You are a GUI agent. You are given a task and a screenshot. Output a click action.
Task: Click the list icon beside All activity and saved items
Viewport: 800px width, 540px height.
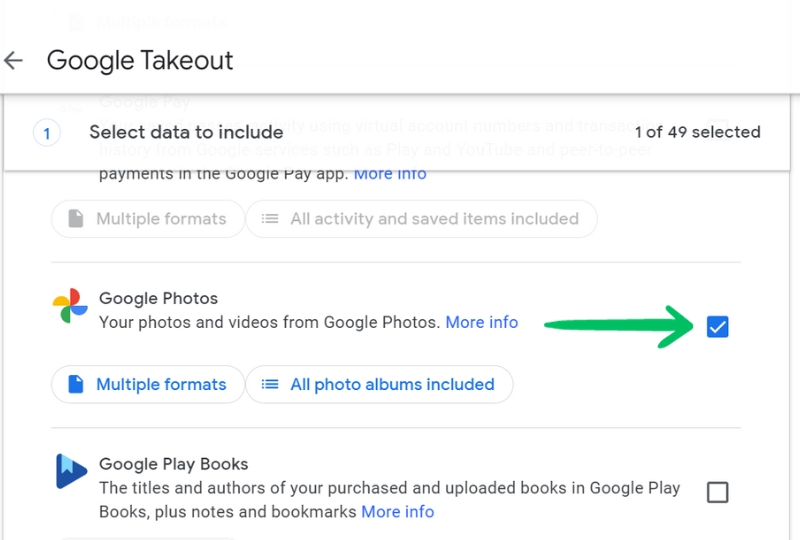(270, 219)
